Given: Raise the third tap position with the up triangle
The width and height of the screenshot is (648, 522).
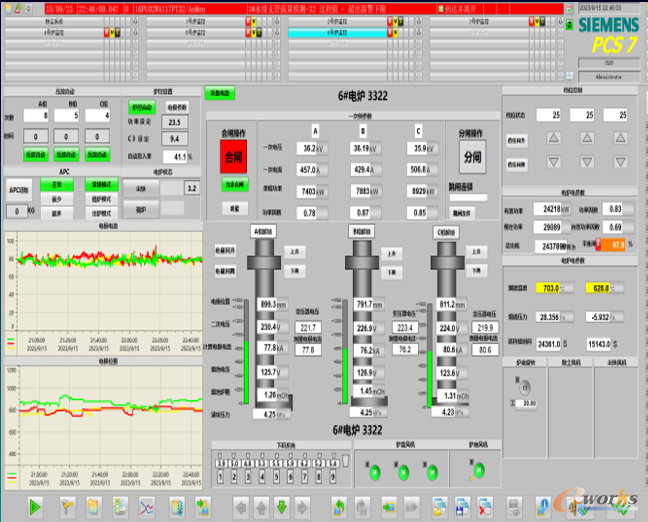Looking at the screenshot, I should pos(620,138).
